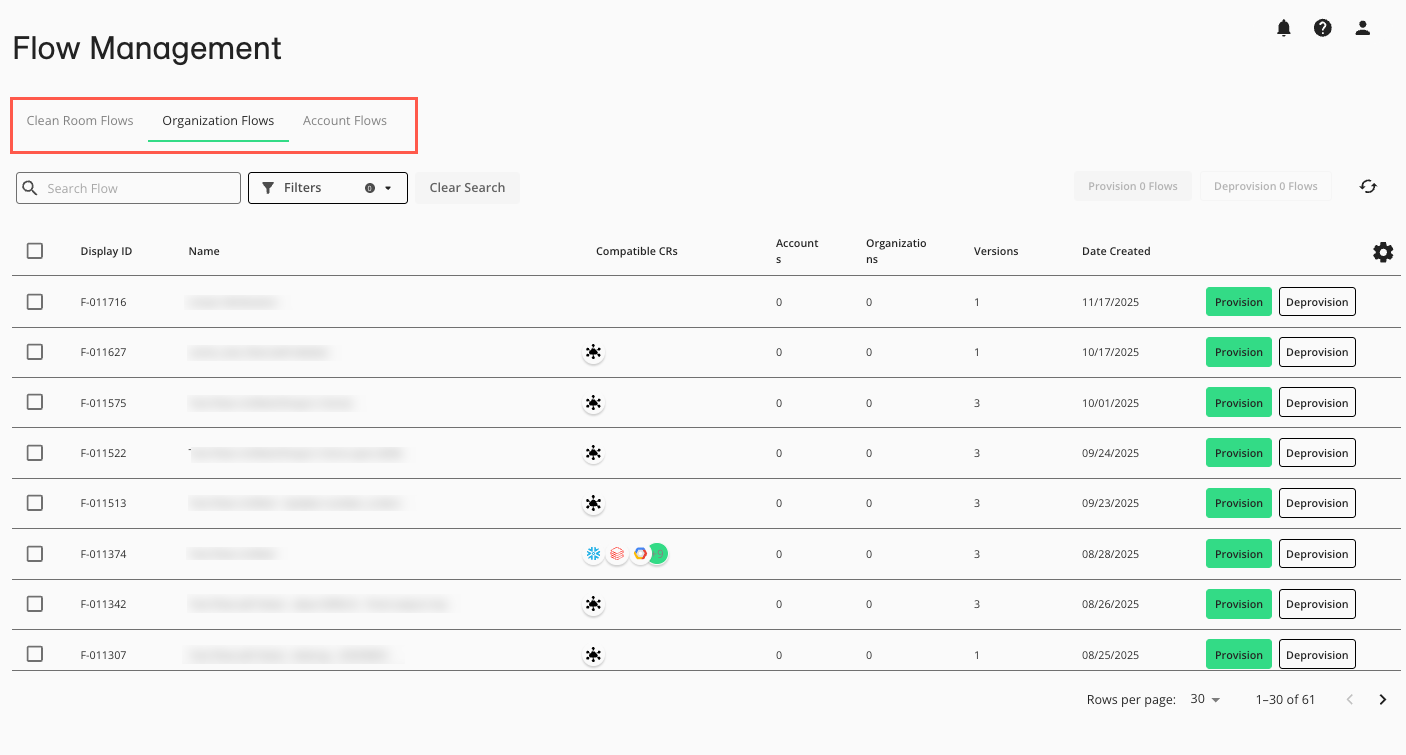Click the Snowflake icon in row F-011374
Image resolution: width=1406 pixels, height=755 pixels.
click(594, 554)
